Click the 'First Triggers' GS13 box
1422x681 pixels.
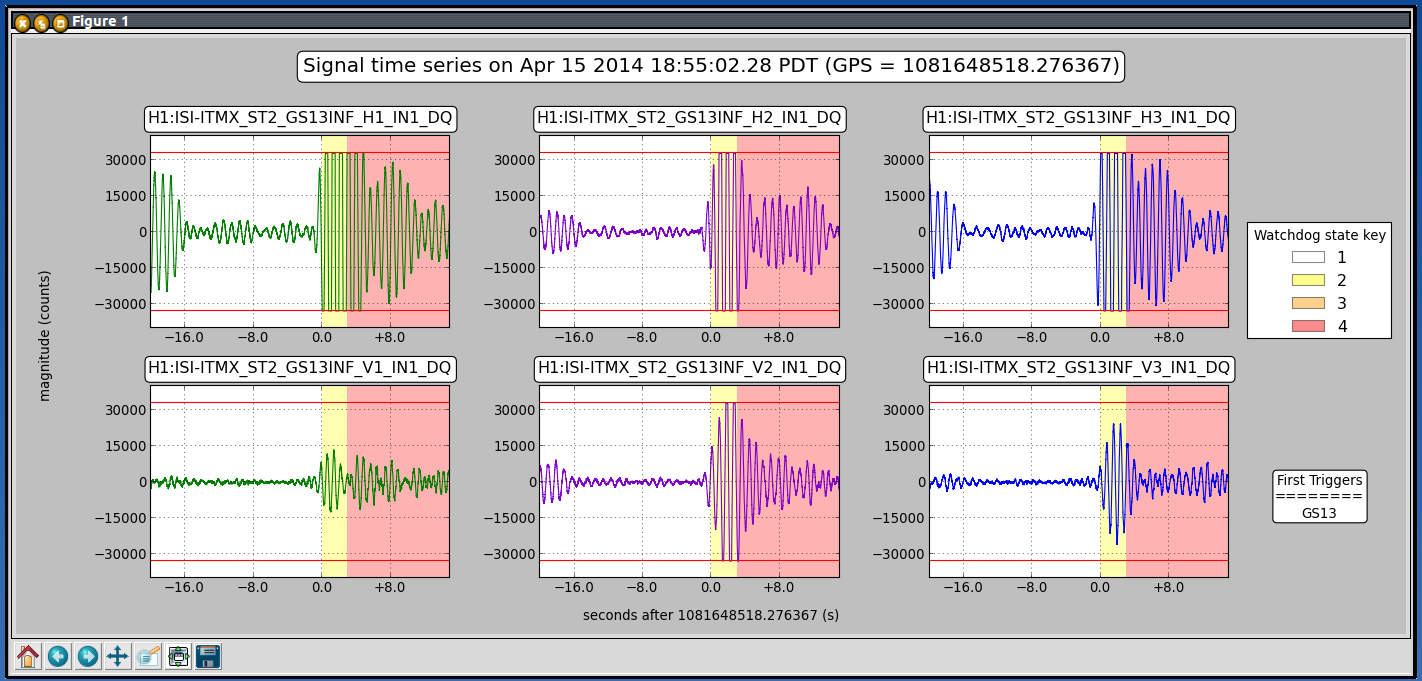point(1319,496)
